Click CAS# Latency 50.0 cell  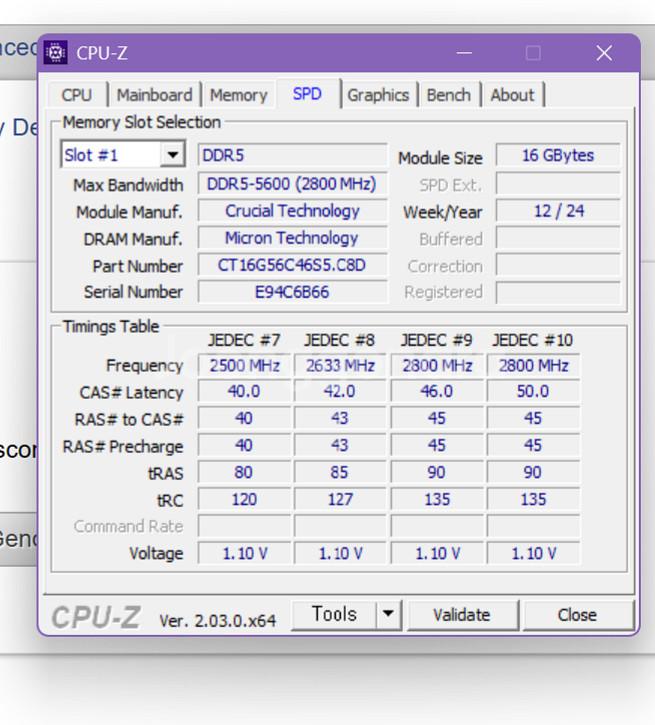click(x=533, y=391)
